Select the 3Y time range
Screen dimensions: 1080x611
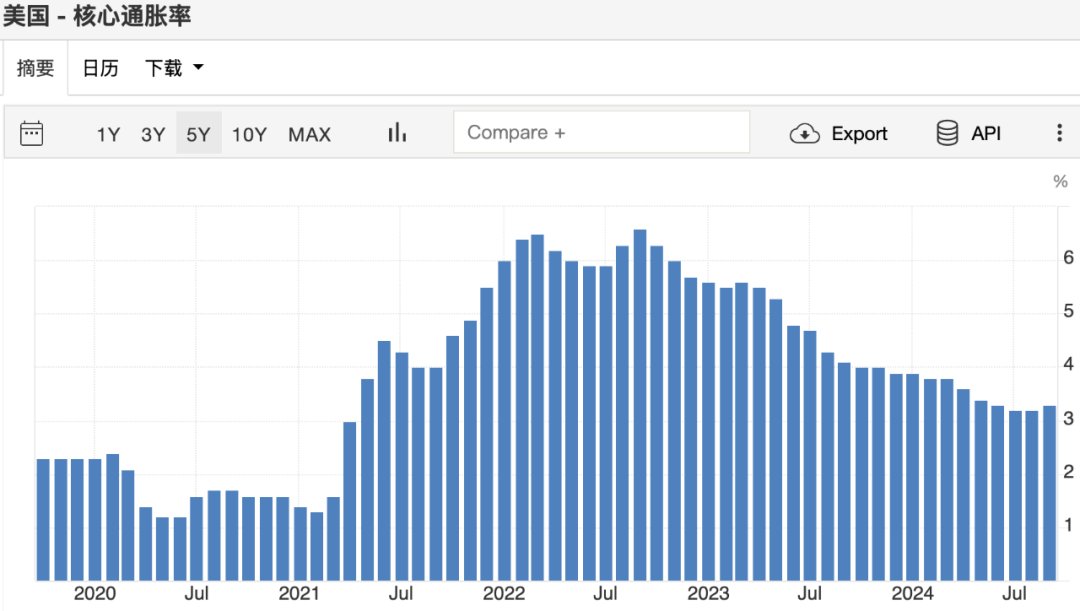153,134
